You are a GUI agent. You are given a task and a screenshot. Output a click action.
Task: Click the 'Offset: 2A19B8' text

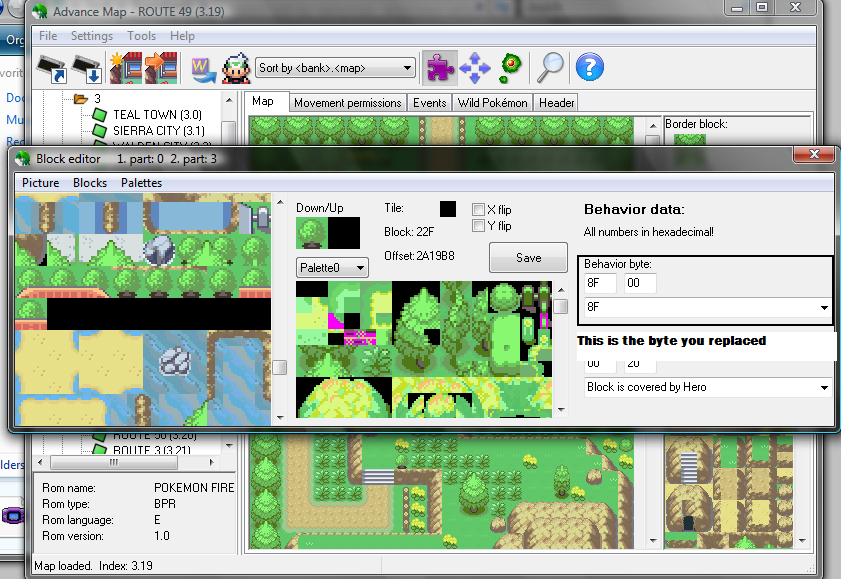click(x=419, y=256)
